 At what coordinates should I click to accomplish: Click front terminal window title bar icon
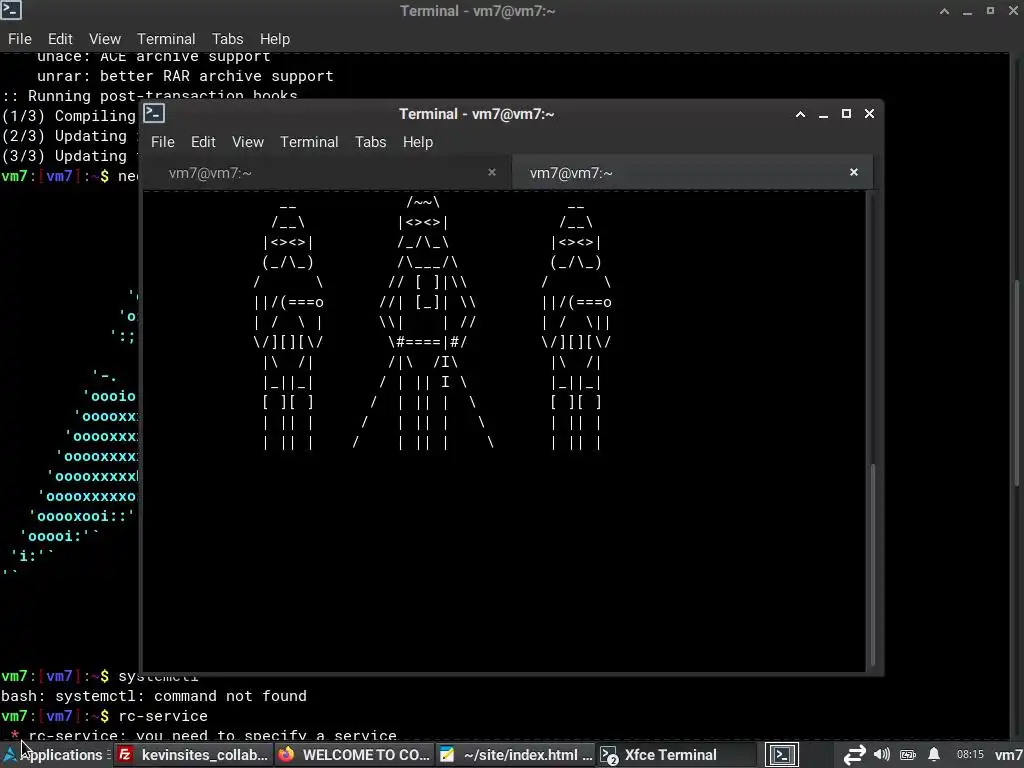[x=154, y=114]
